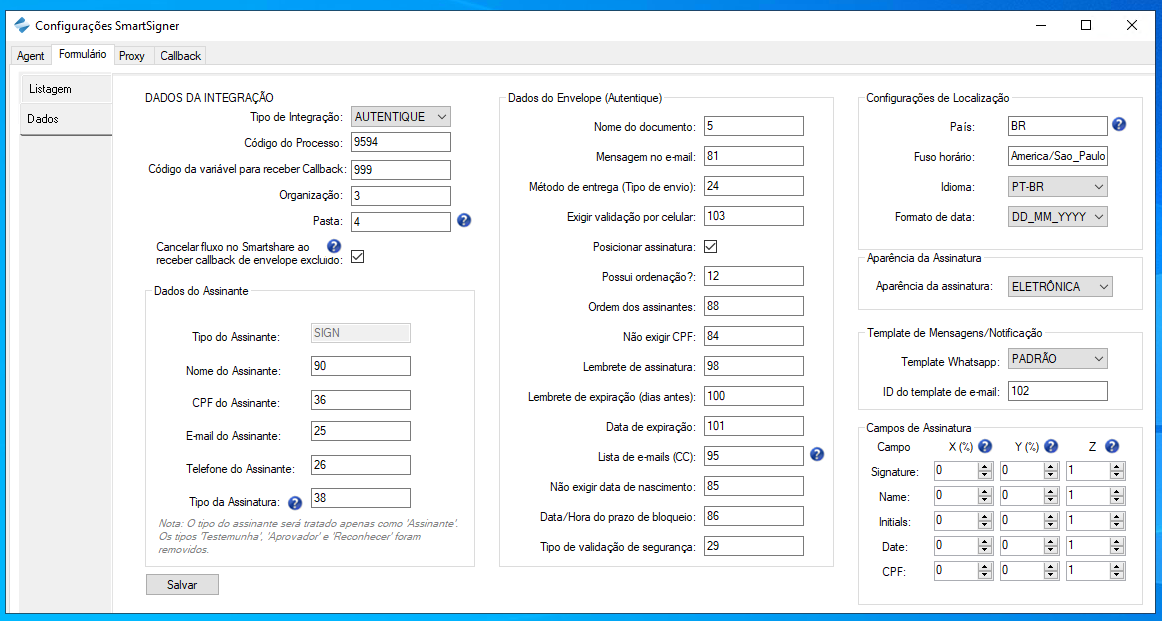The height and width of the screenshot is (621, 1162).
Task: Click Código da variável para receber Callback field
Action: [400, 169]
